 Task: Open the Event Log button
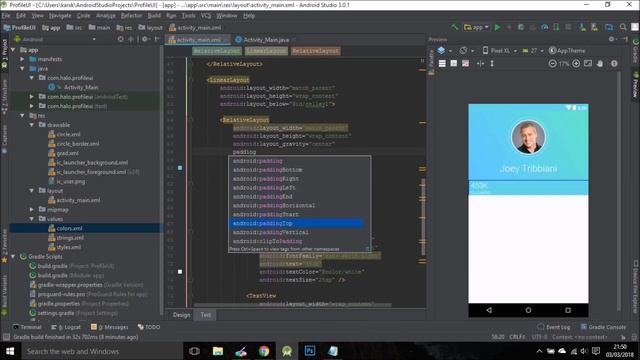(x=553, y=327)
